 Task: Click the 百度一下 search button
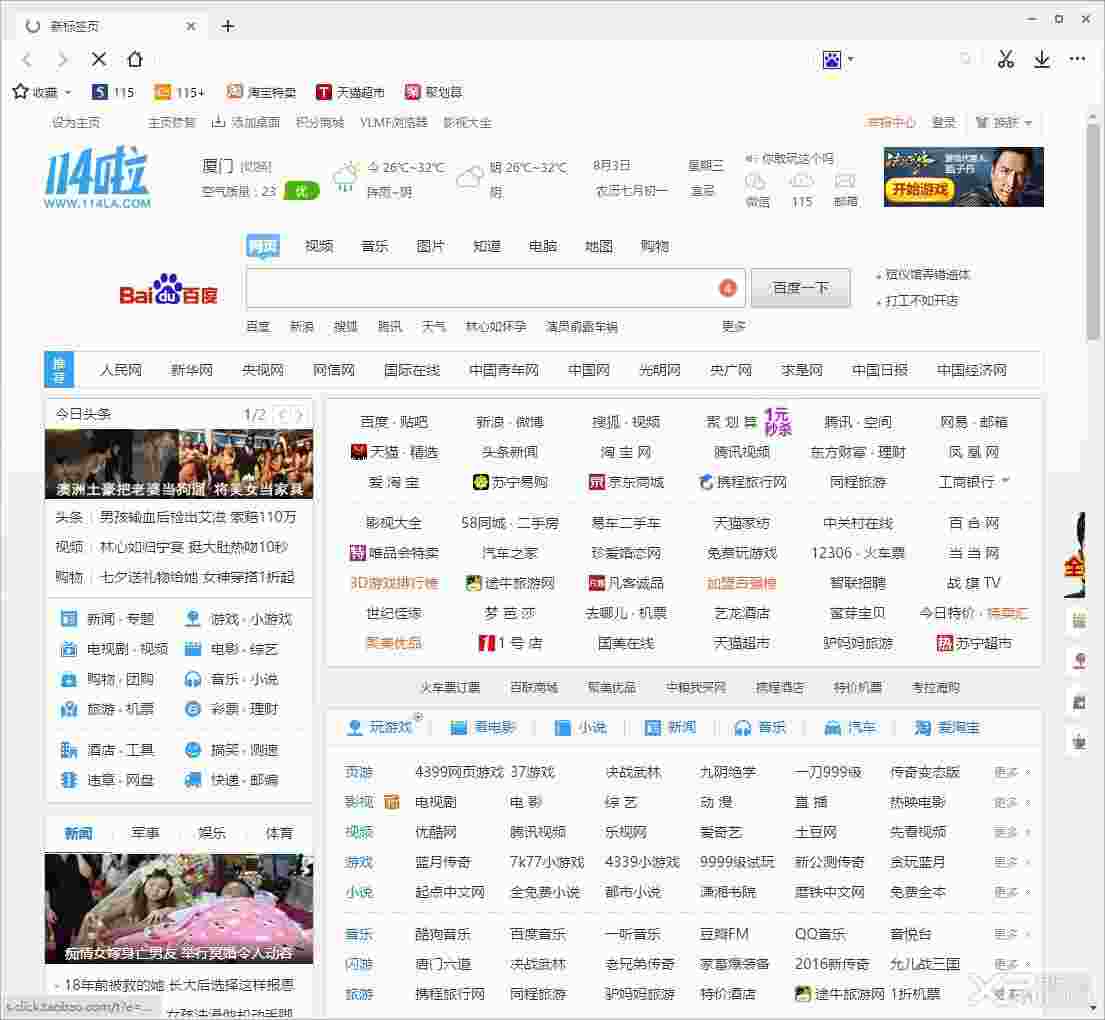[801, 288]
